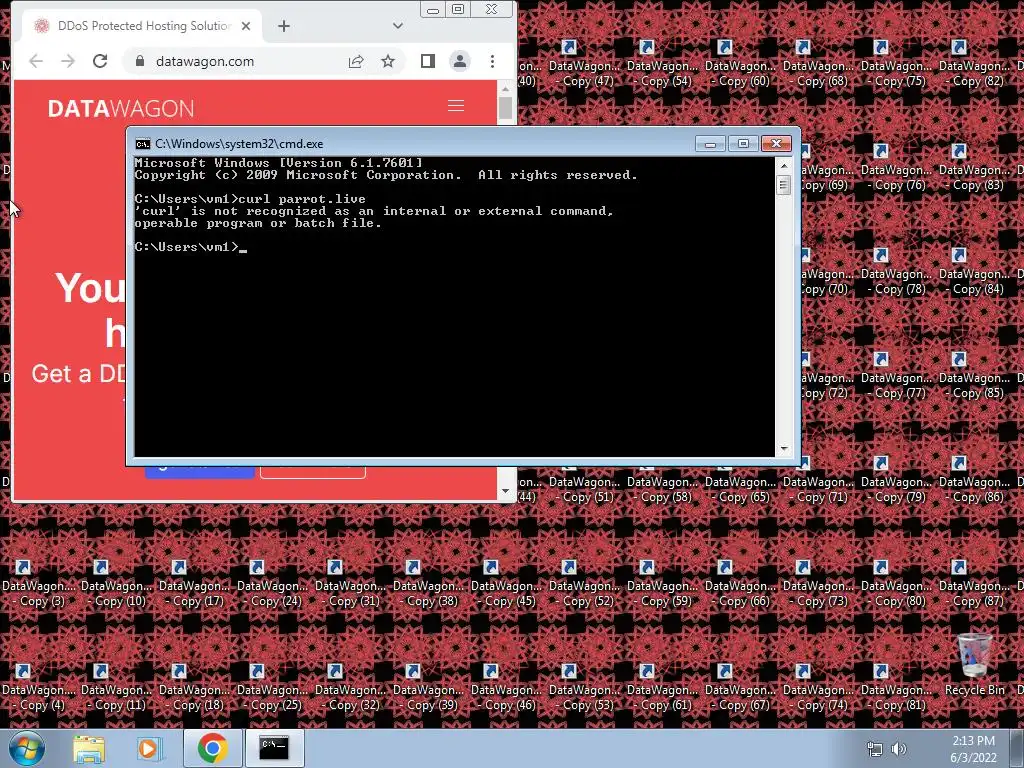This screenshot has height=768, width=1024.
Task: Click Chrome back navigation arrow
Action: point(36,61)
